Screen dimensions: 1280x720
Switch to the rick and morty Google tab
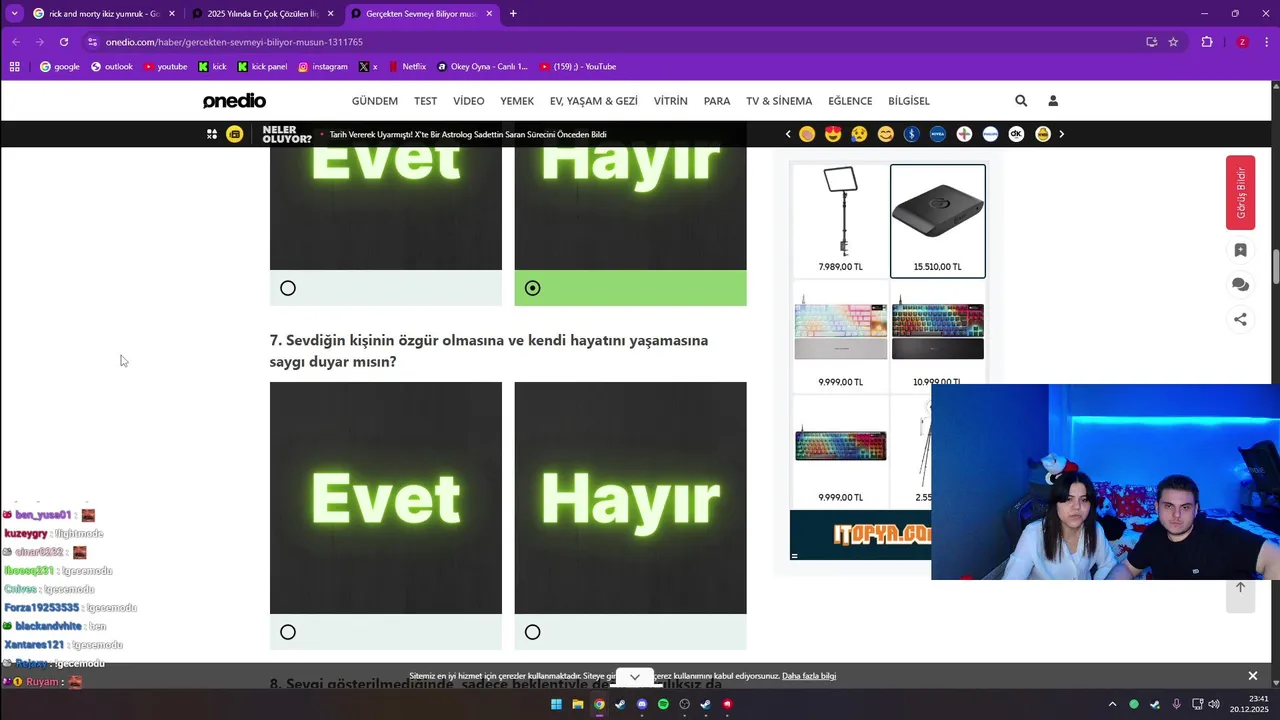pyautogui.click(x=104, y=14)
